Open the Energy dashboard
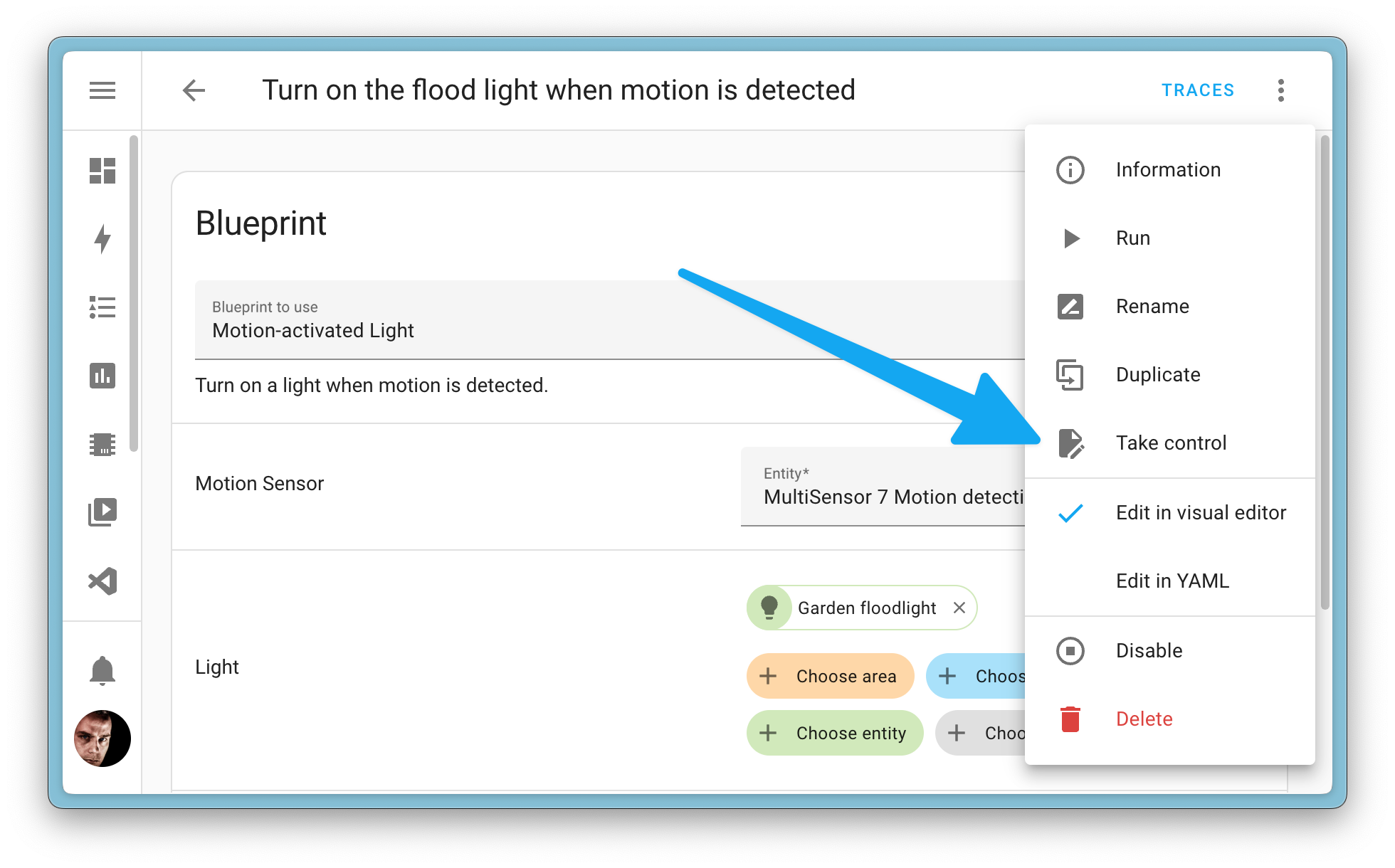 pos(102,238)
